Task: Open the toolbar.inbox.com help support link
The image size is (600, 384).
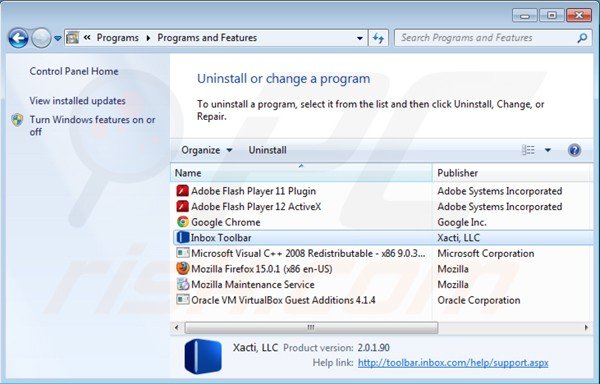Action: (x=453, y=363)
